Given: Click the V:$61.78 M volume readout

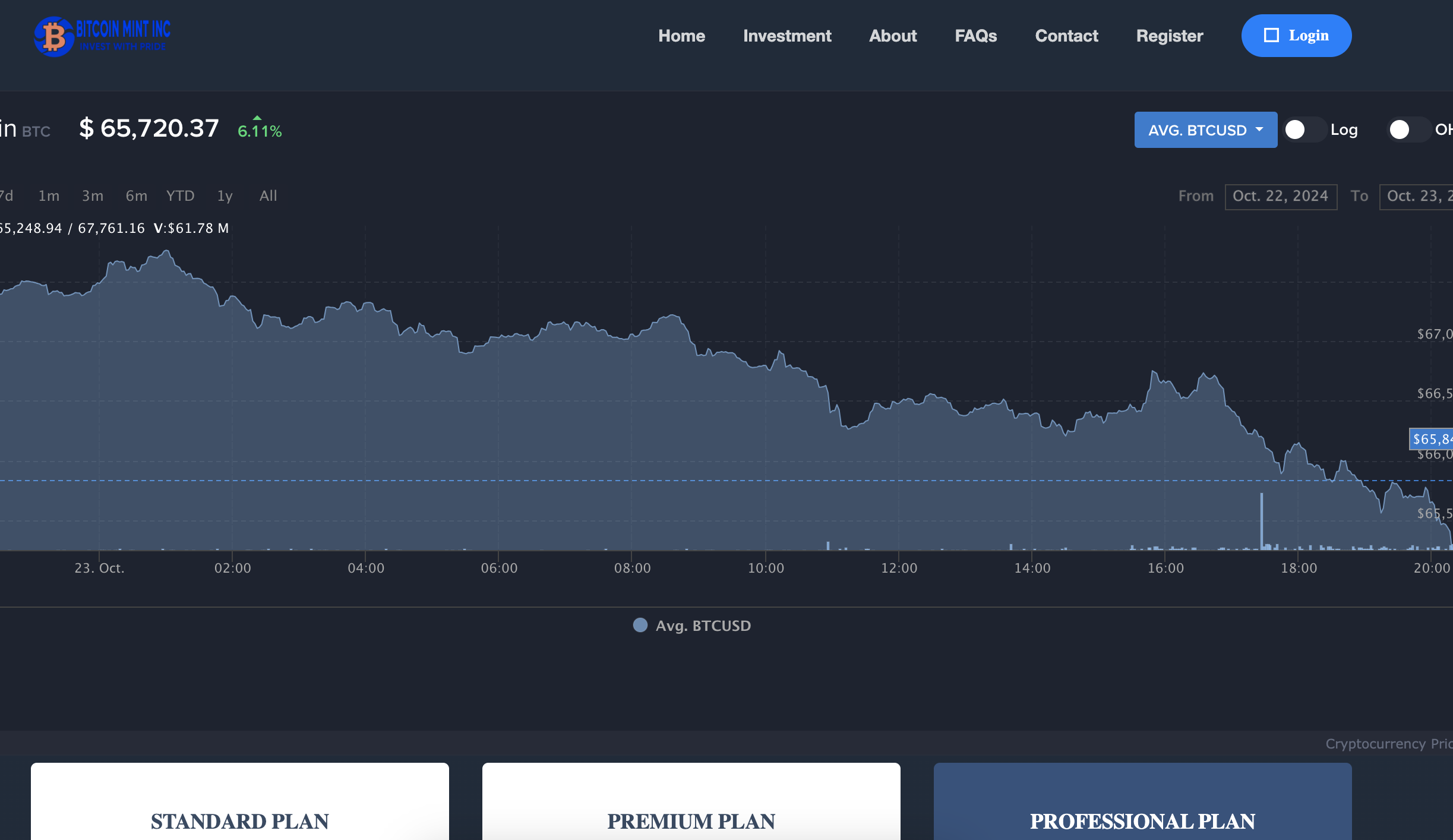Looking at the screenshot, I should point(191,228).
